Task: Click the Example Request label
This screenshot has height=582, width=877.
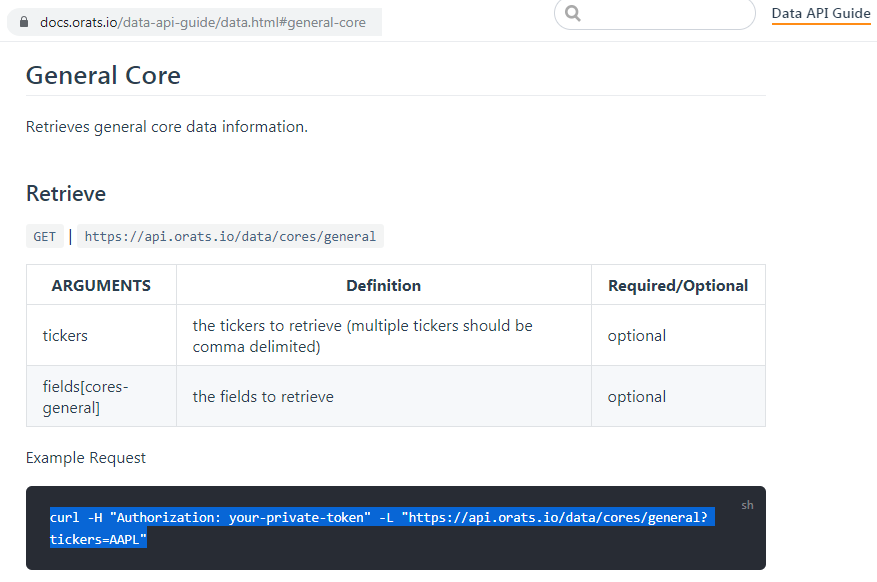Action: 85,457
